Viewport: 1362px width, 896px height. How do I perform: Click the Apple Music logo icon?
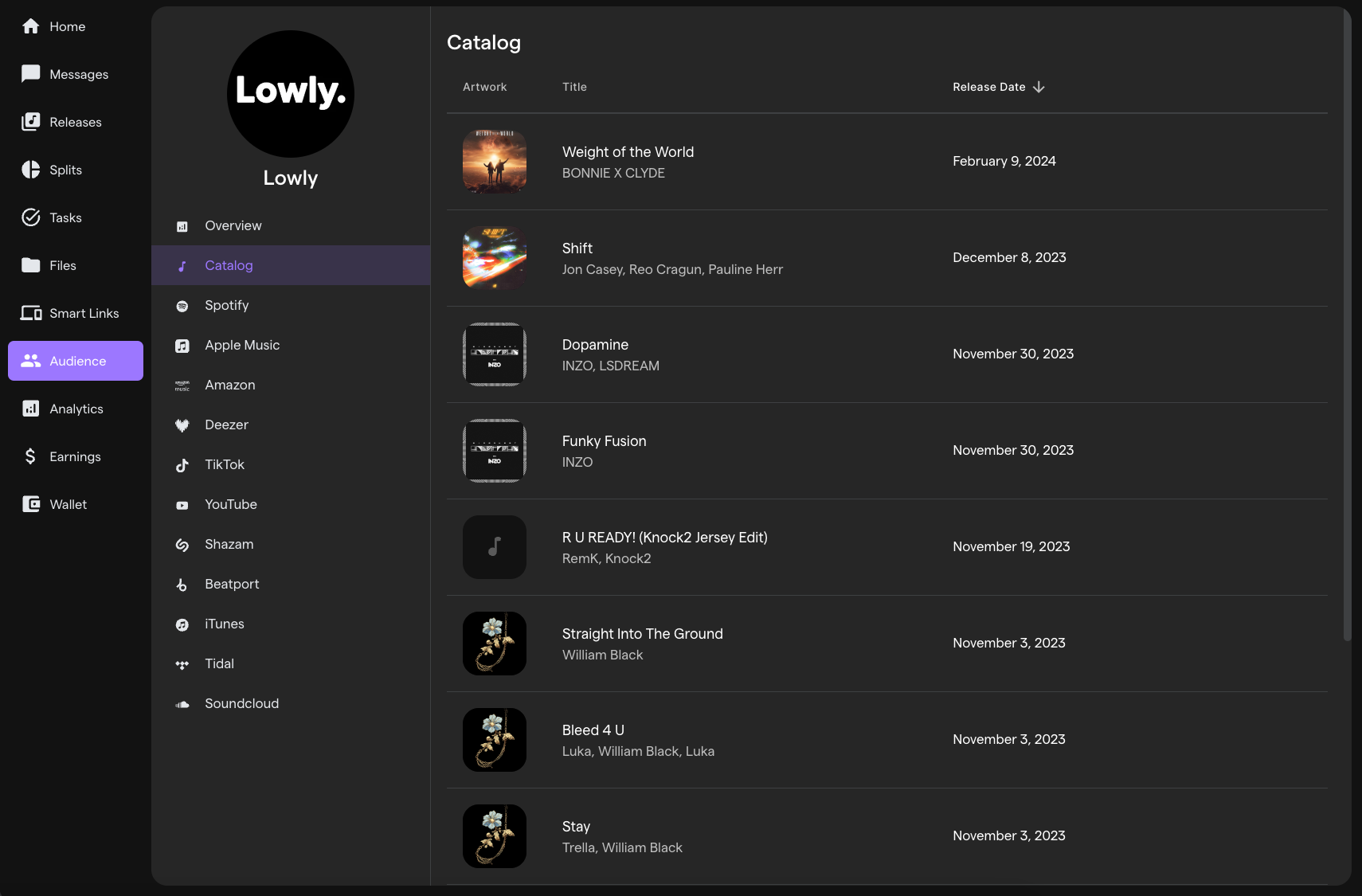coord(182,346)
